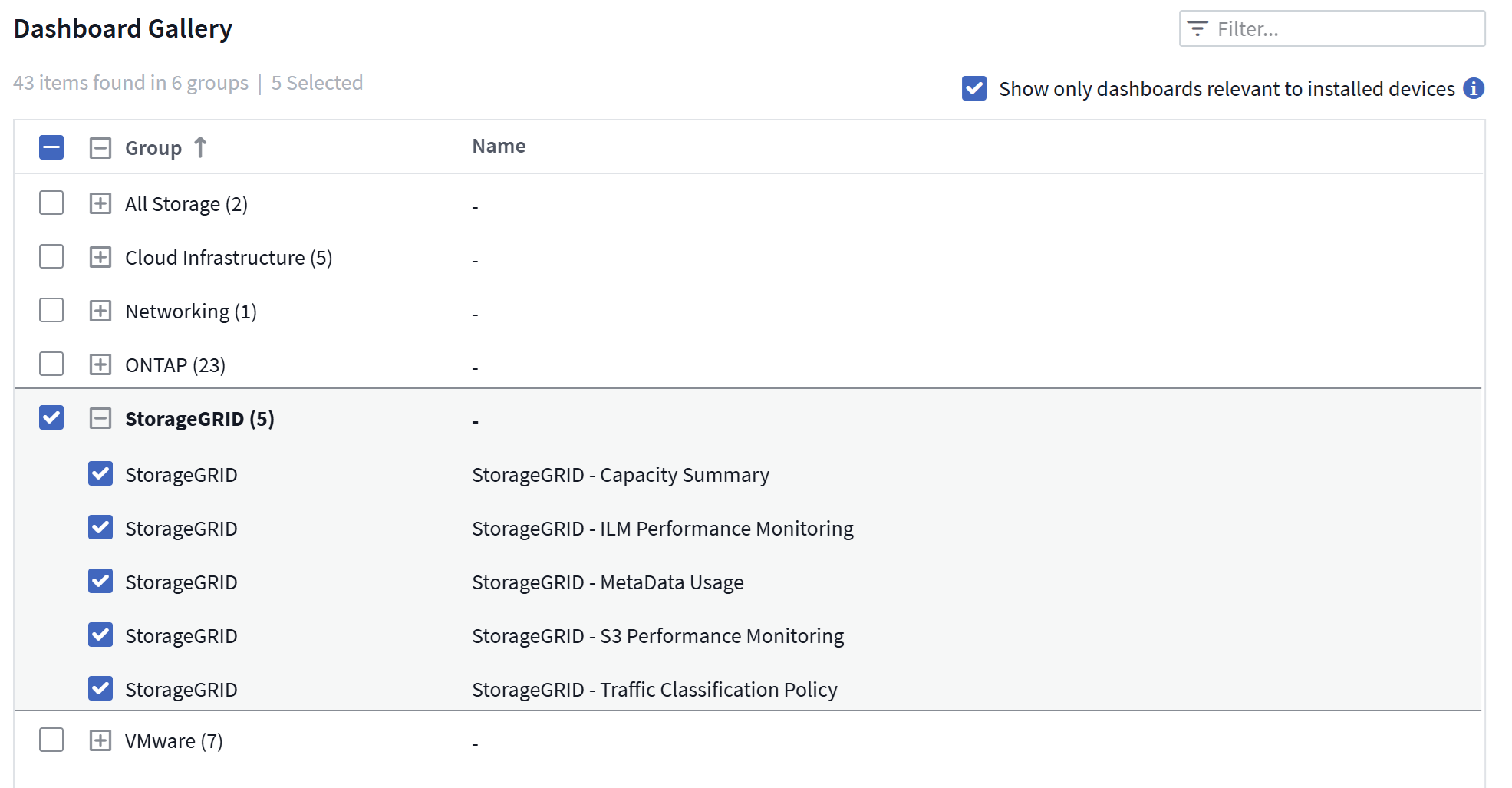Click the Group column sort arrow
1512x788 pixels.
200,147
